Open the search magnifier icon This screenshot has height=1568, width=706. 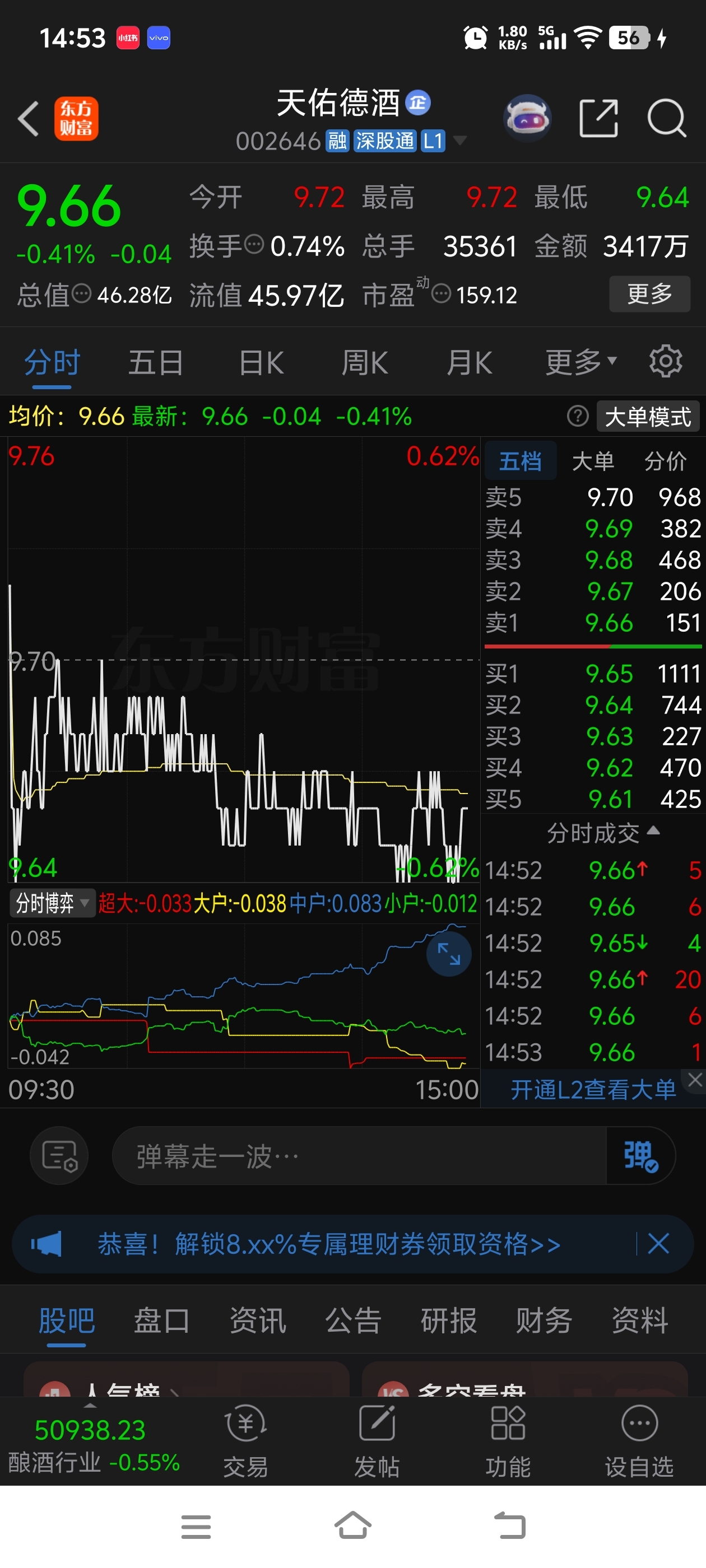tap(667, 118)
